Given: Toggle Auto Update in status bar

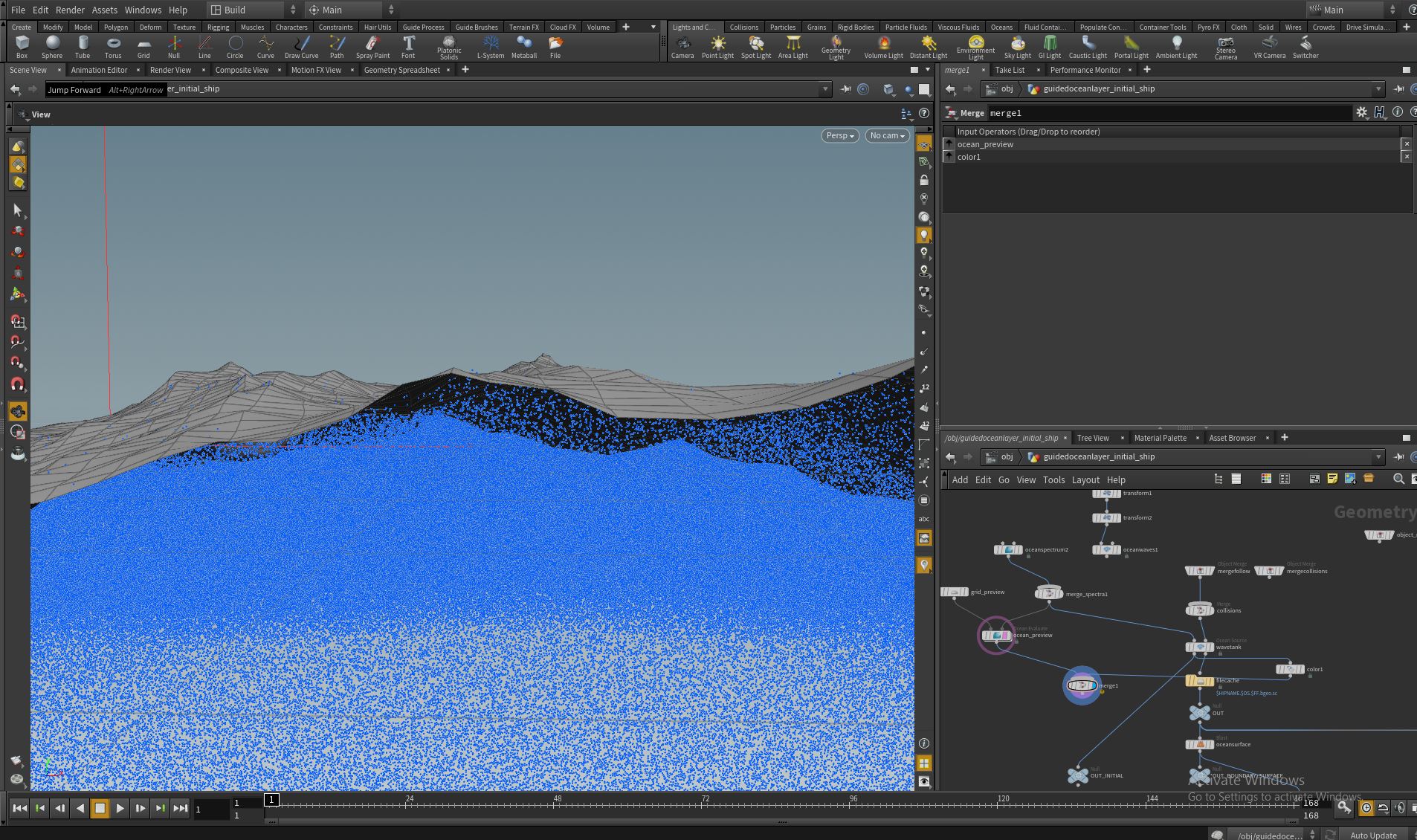Looking at the screenshot, I should (x=1373, y=836).
